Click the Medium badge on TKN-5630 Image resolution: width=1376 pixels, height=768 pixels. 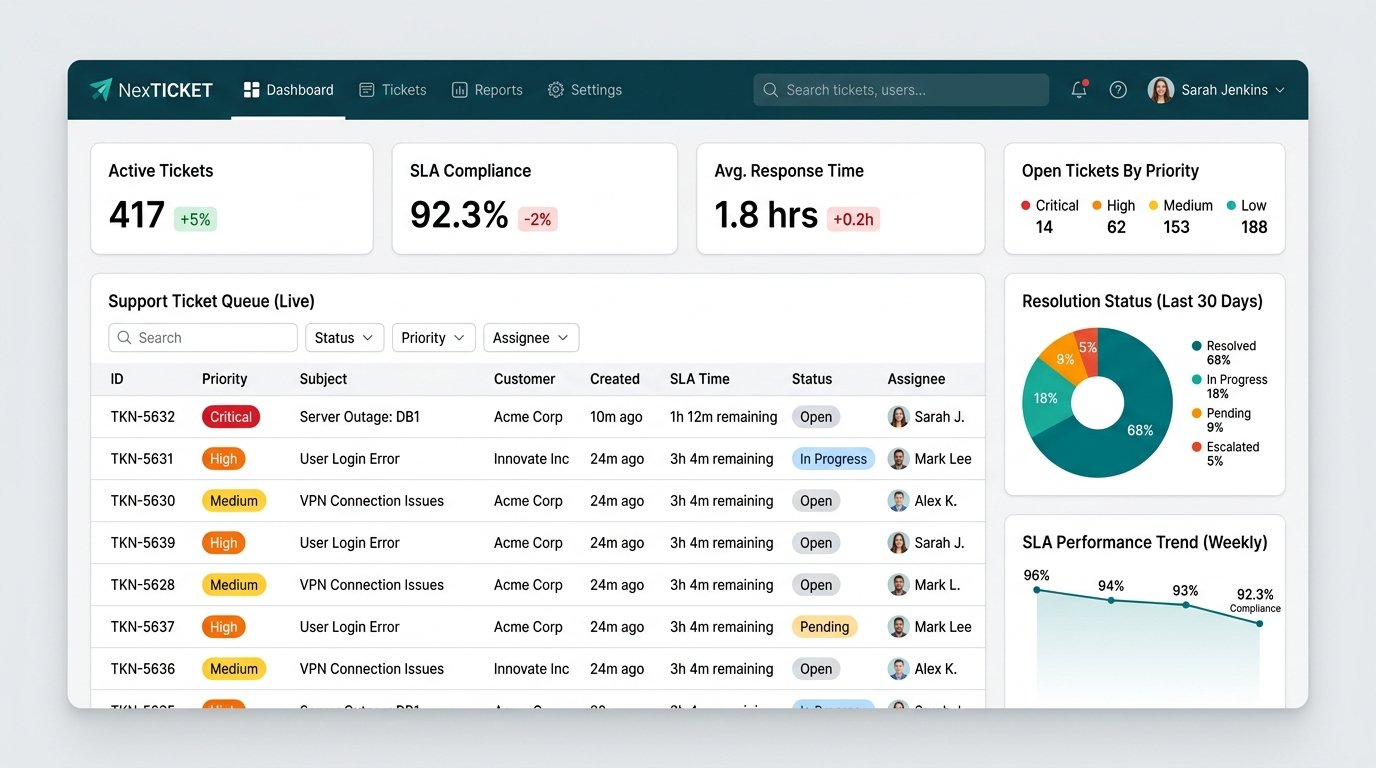click(x=234, y=501)
